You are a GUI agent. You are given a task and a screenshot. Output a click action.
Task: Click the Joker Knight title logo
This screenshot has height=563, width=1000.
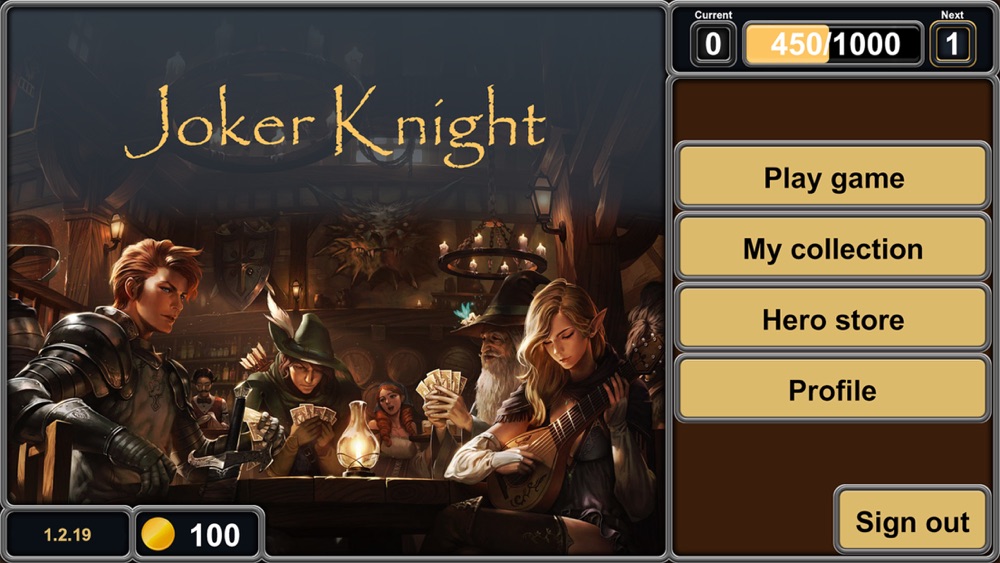pyautogui.click(x=335, y=124)
